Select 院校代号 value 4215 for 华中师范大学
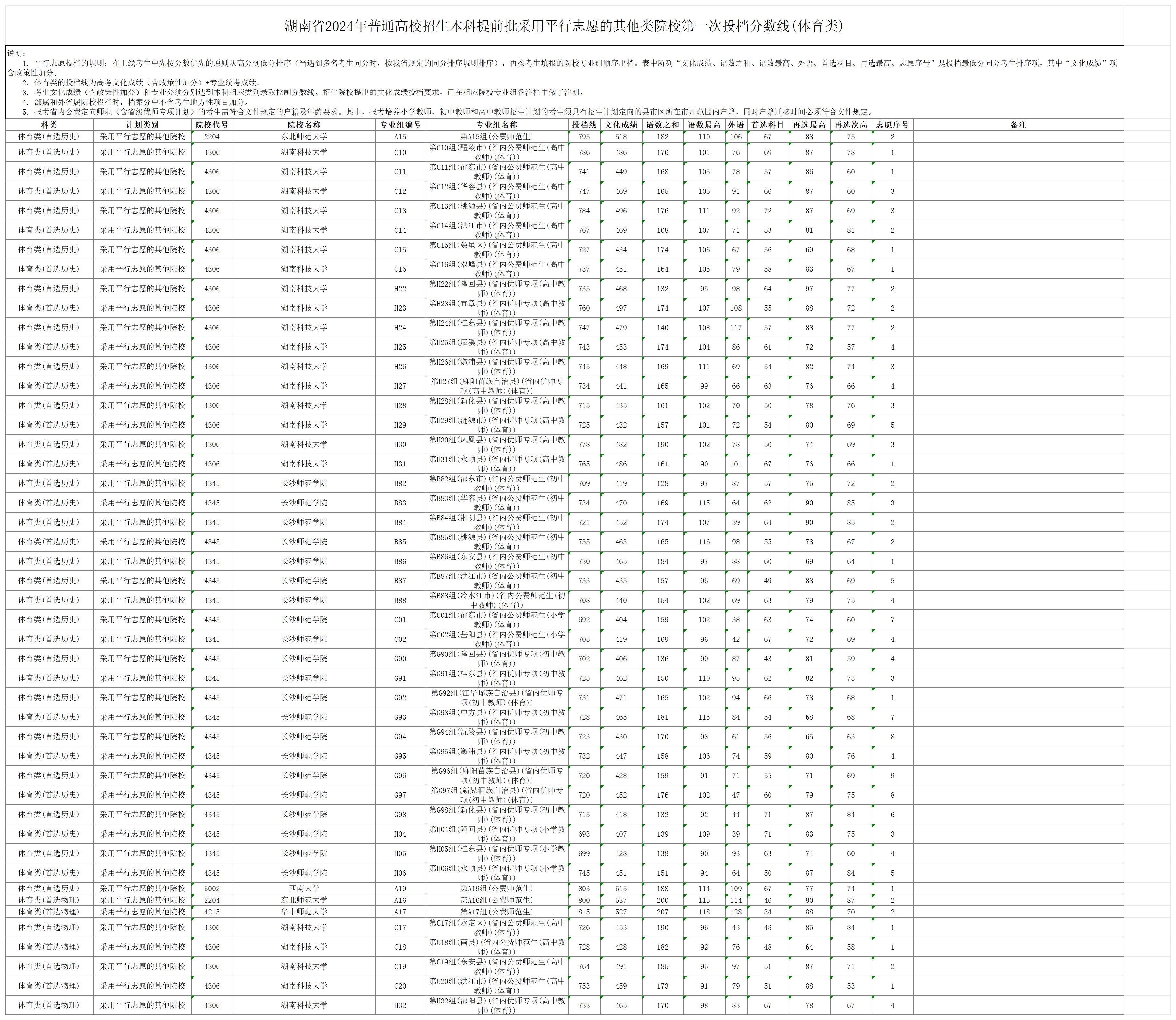The height and width of the screenshot is (1020, 1176). [x=212, y=911]
